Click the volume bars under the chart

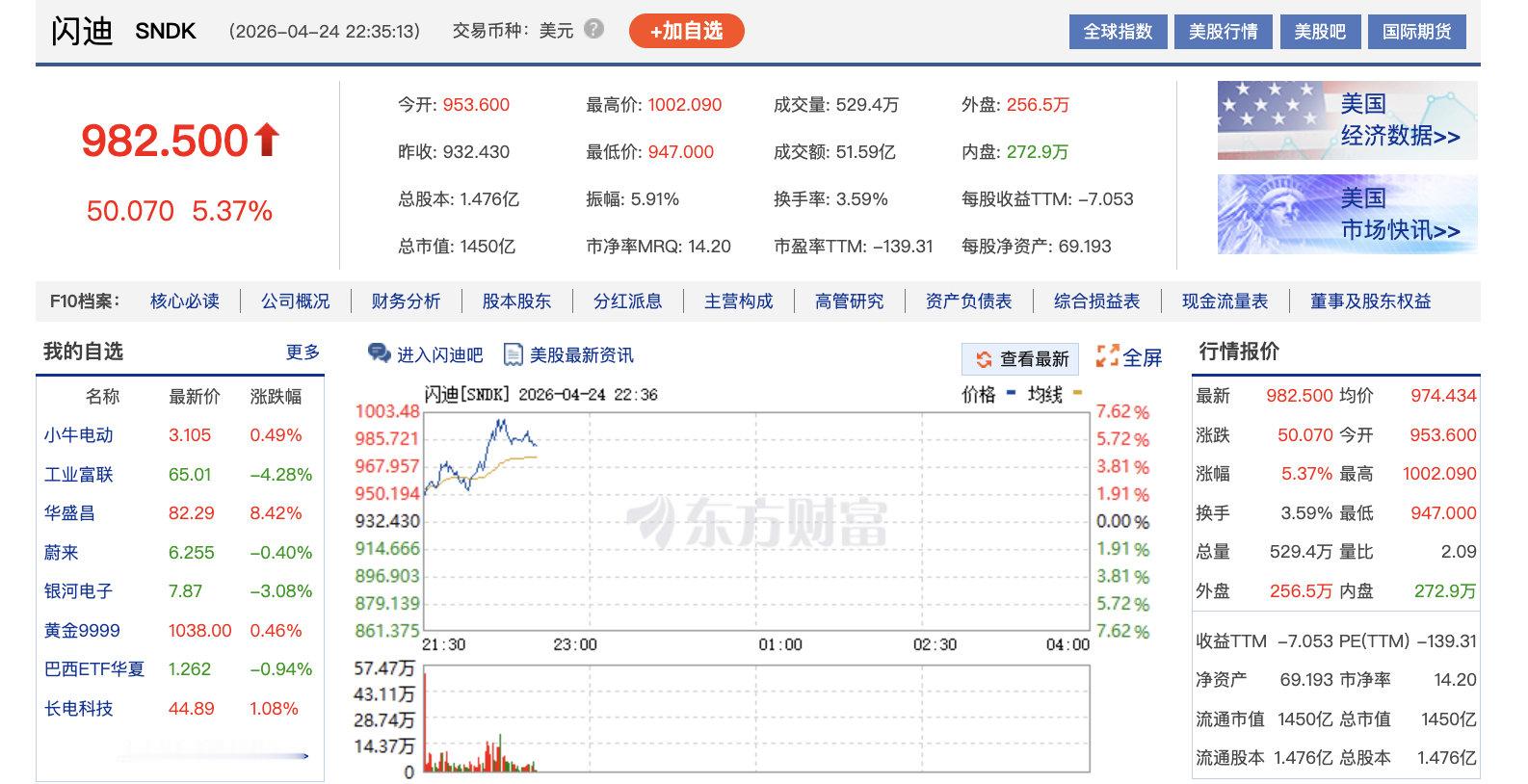tap(480, 754)
